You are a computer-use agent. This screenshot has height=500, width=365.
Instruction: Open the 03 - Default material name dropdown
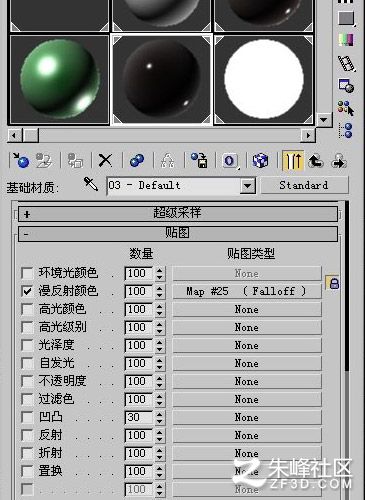248,186
